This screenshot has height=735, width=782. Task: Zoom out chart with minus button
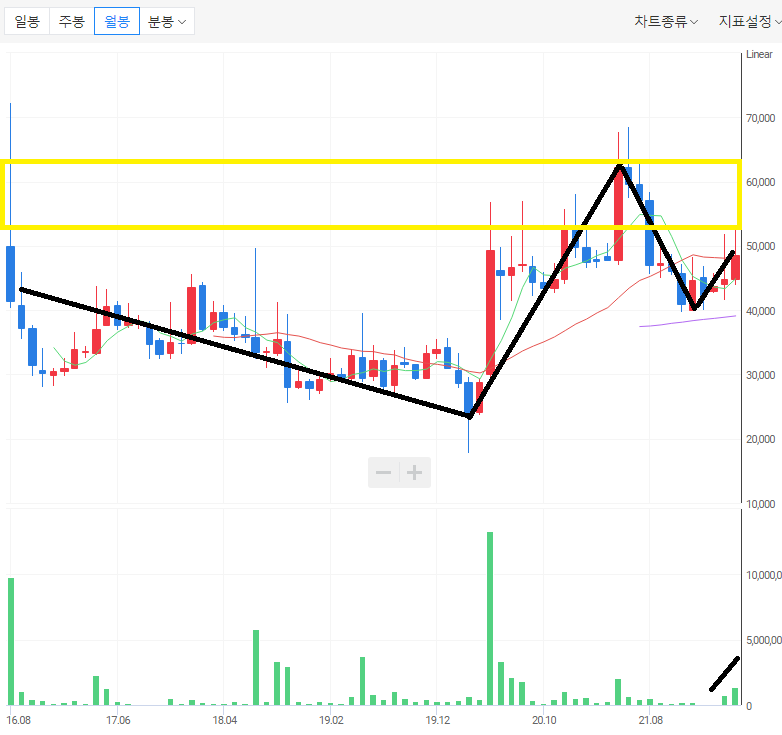tap(384, 472)
